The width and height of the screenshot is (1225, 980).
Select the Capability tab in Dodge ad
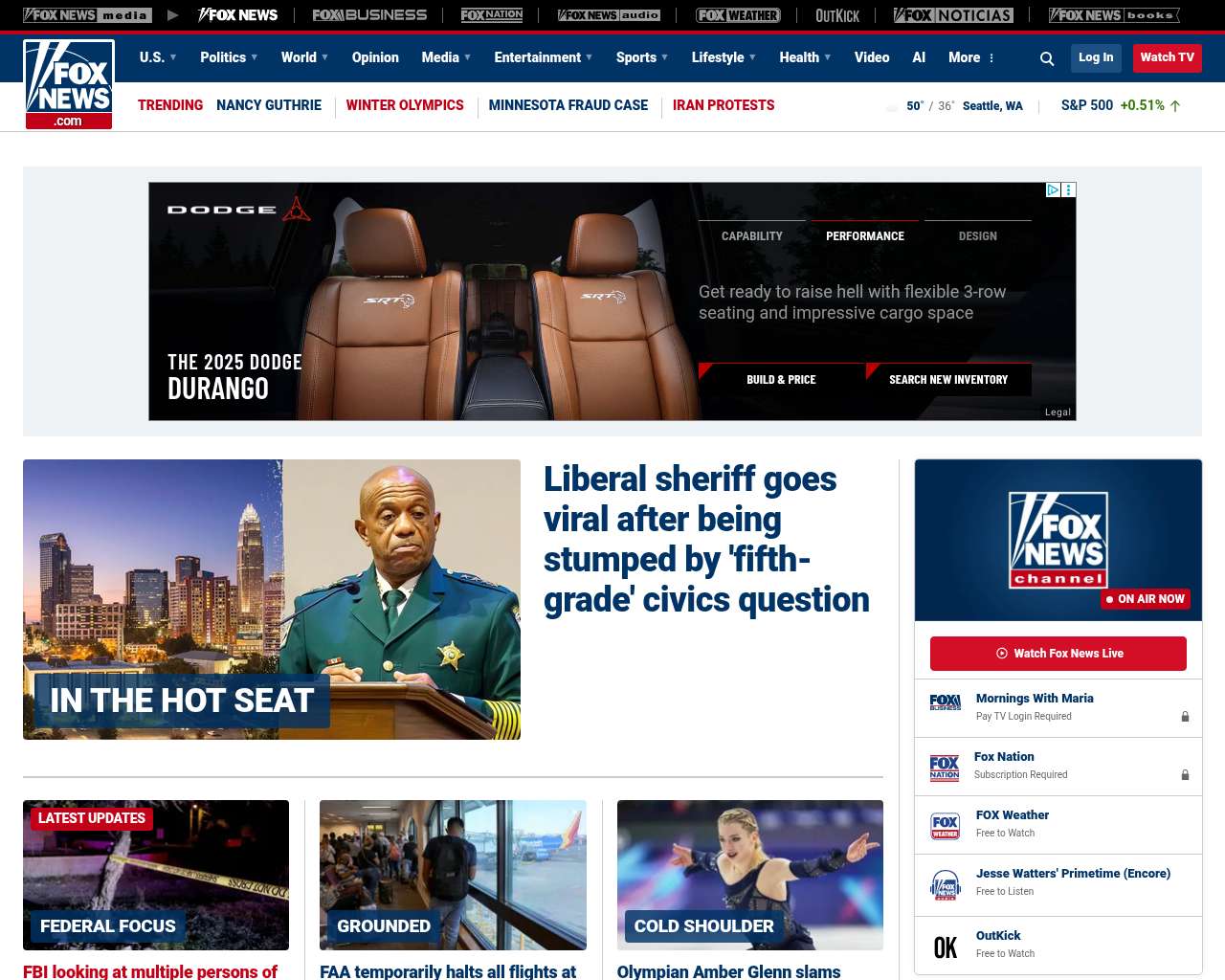[x=752, y=235]
